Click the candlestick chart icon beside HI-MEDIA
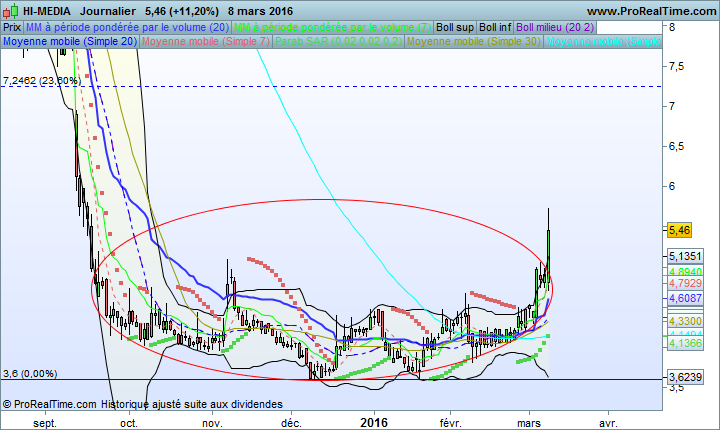 click(x=11, y=11)
